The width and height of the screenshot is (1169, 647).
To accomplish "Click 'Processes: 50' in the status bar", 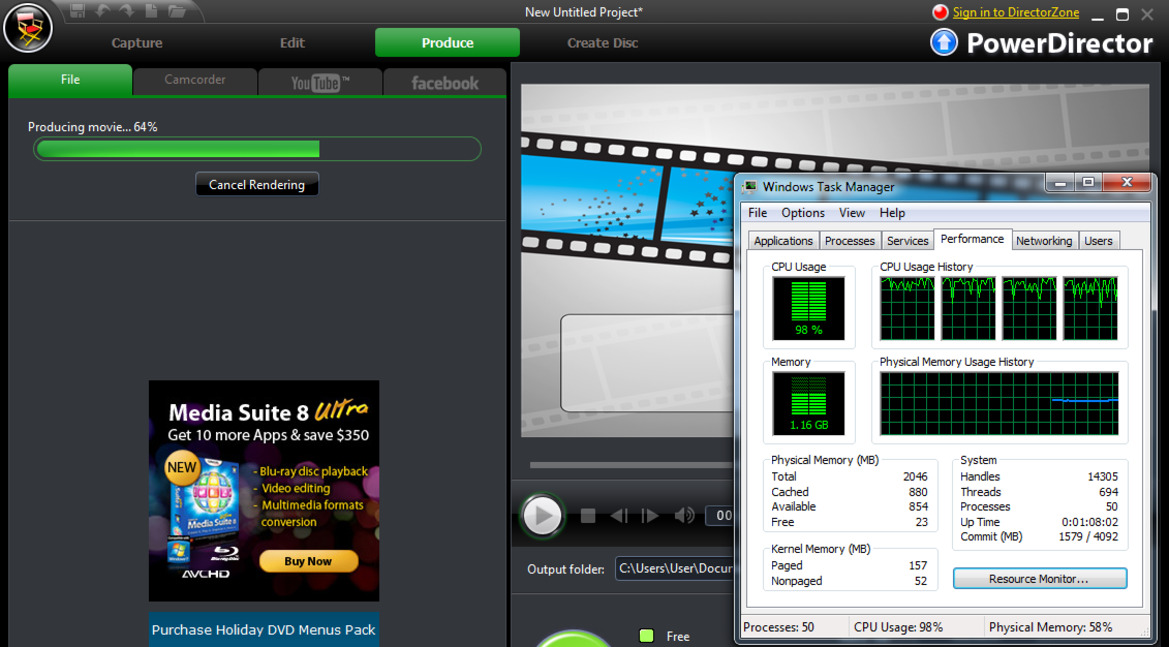I will (778, 627).
